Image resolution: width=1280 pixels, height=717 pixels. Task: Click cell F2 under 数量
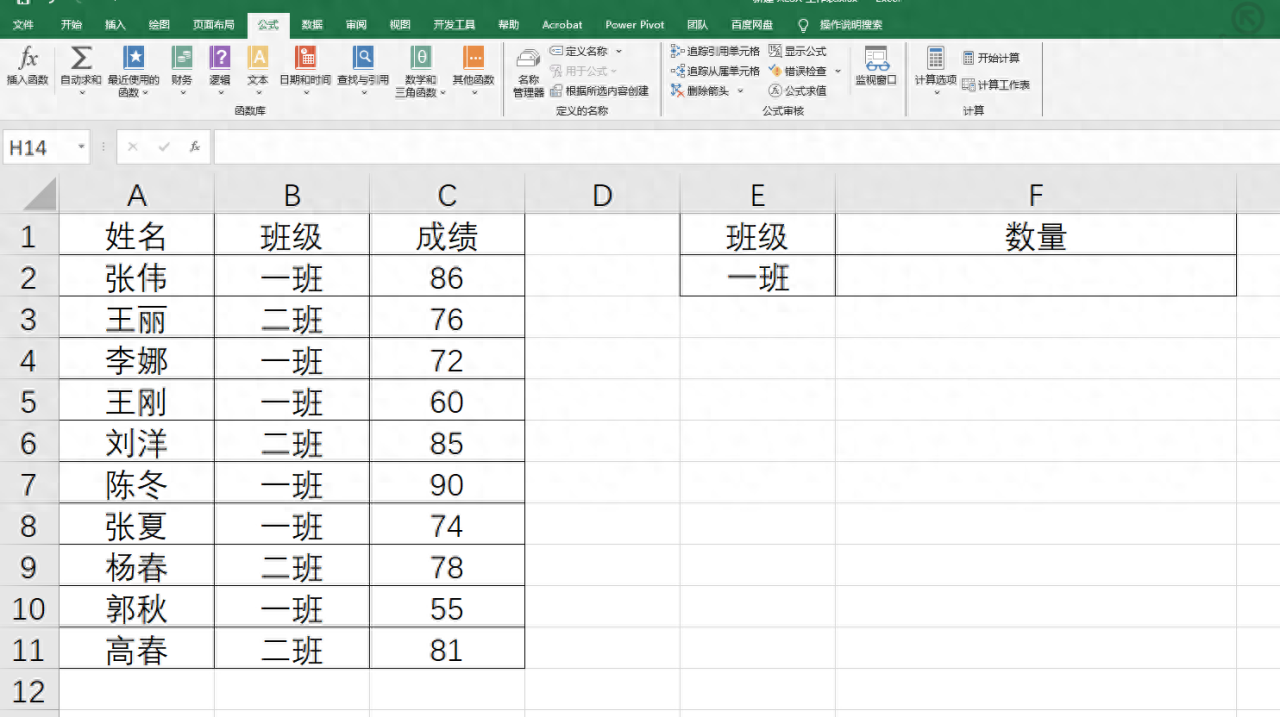point(1036,276)
